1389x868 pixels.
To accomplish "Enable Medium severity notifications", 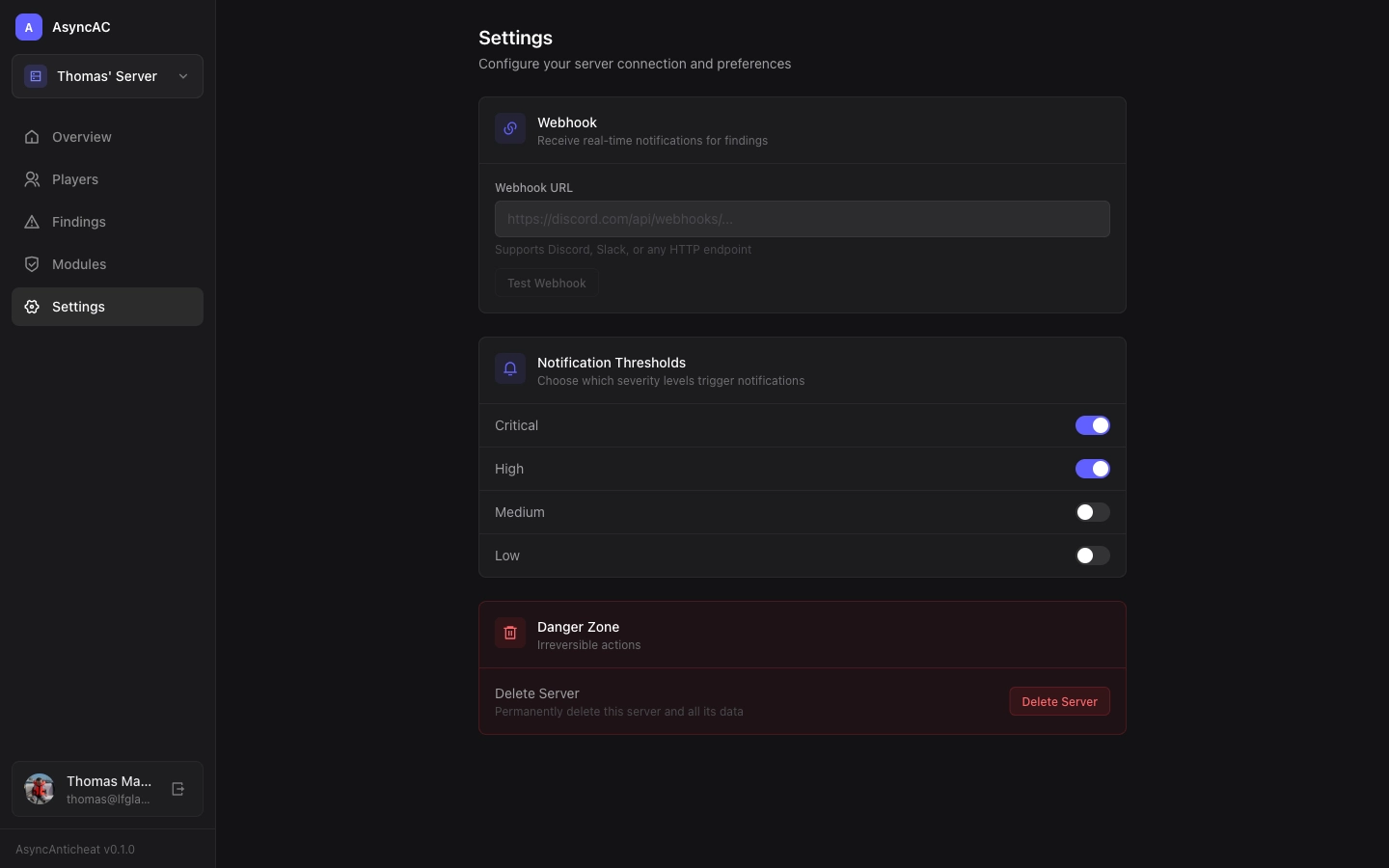I will [x=1092, y=512].
